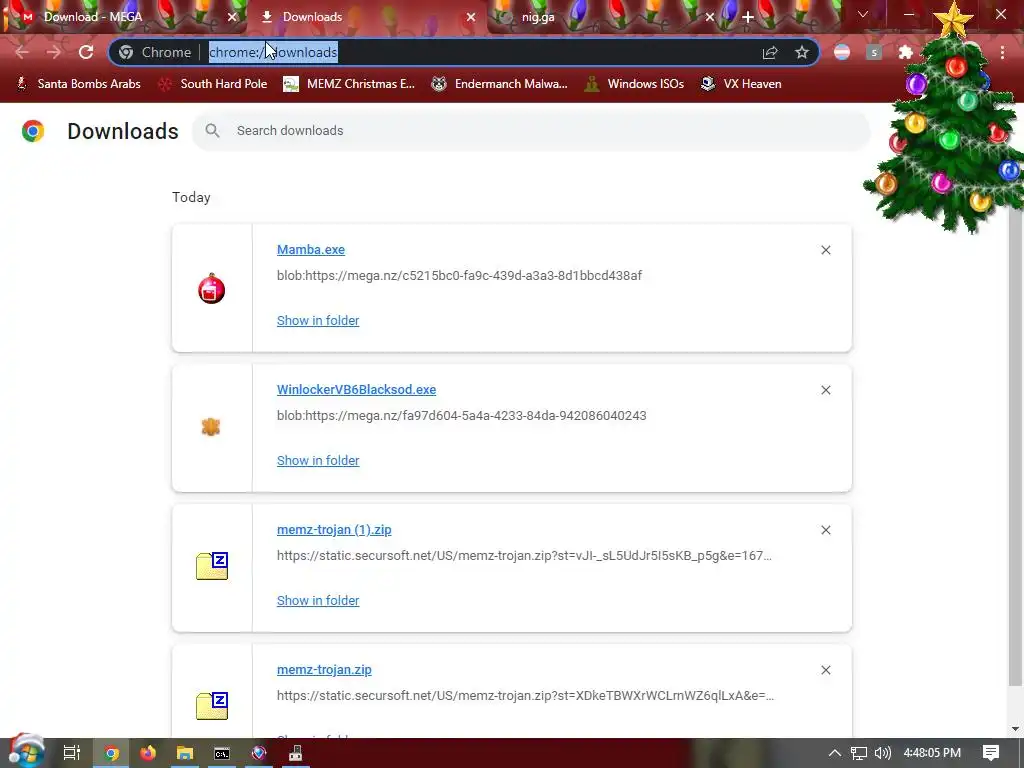
Task: Open File Explorer from the taskbar
Action: click(185, 753)
